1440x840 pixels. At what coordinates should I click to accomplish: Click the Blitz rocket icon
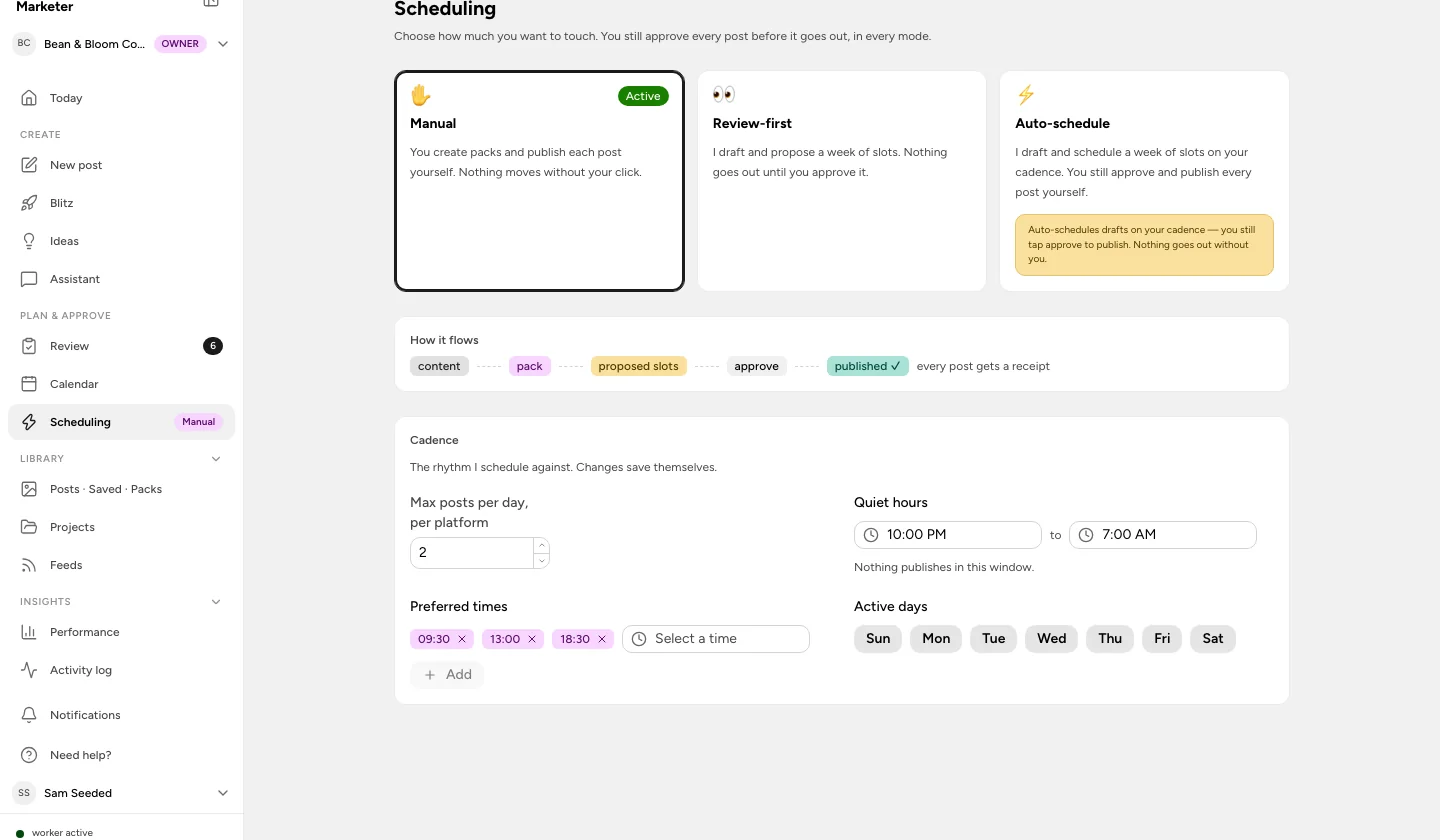click(x=29, y=203)
